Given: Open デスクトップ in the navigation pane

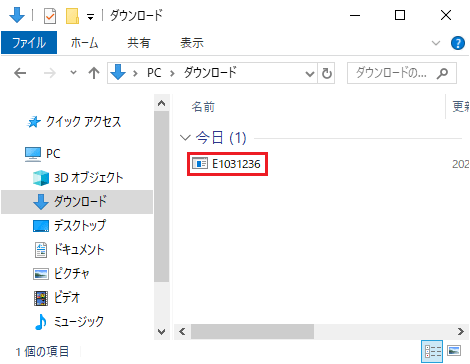Looking at the screenshot, I should pos(69,226).
